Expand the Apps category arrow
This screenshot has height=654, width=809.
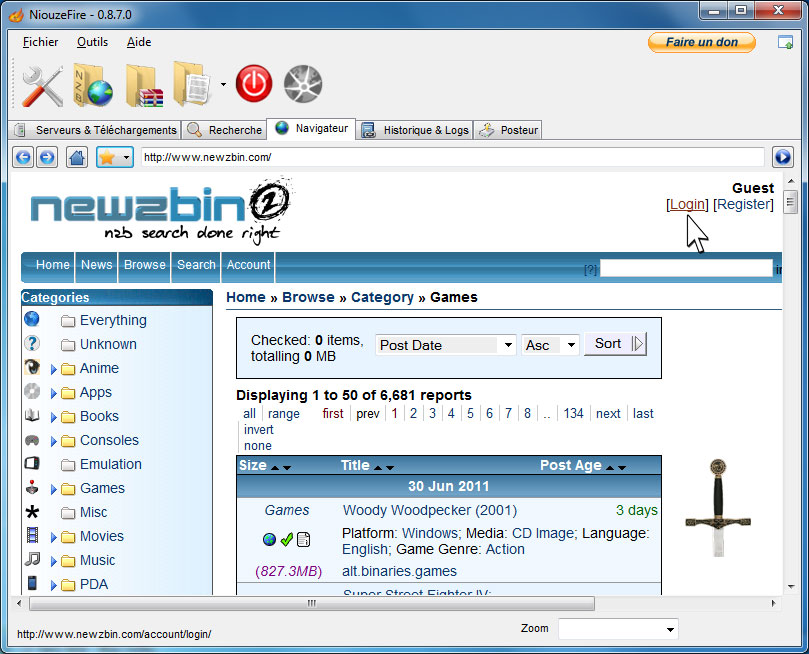54,394
